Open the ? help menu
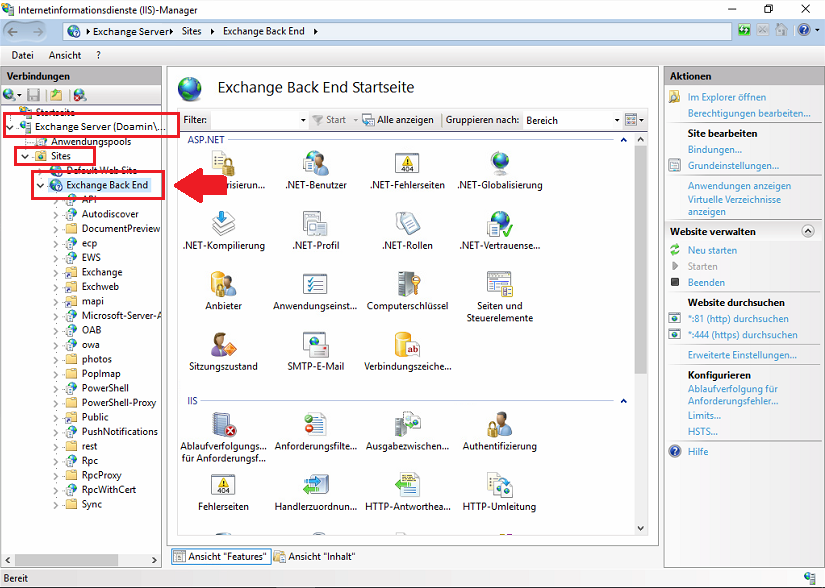The width and height of the screenshot is (825, 588). (x=98, y=55)
